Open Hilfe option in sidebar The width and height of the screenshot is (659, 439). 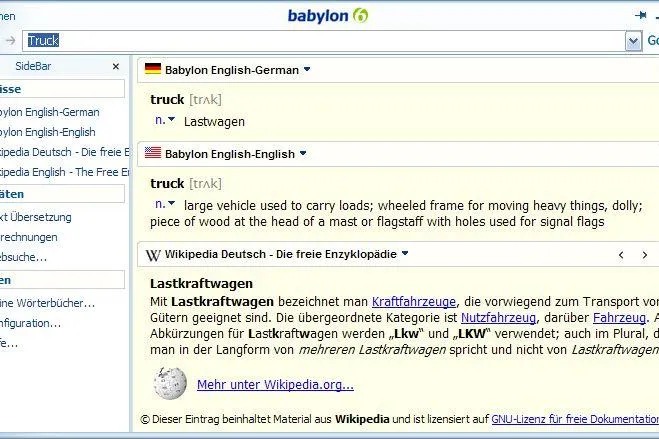coord(9,343)
